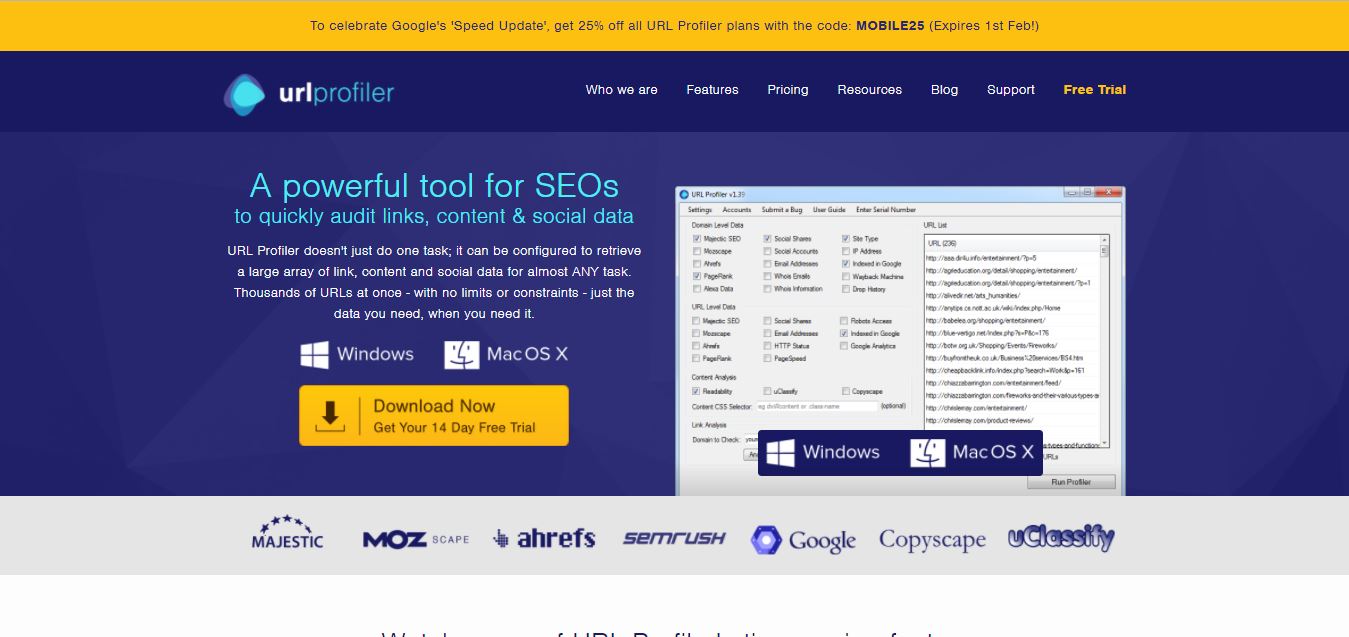
Task: Click the Content CSS Selector input field
Action: 815,405
